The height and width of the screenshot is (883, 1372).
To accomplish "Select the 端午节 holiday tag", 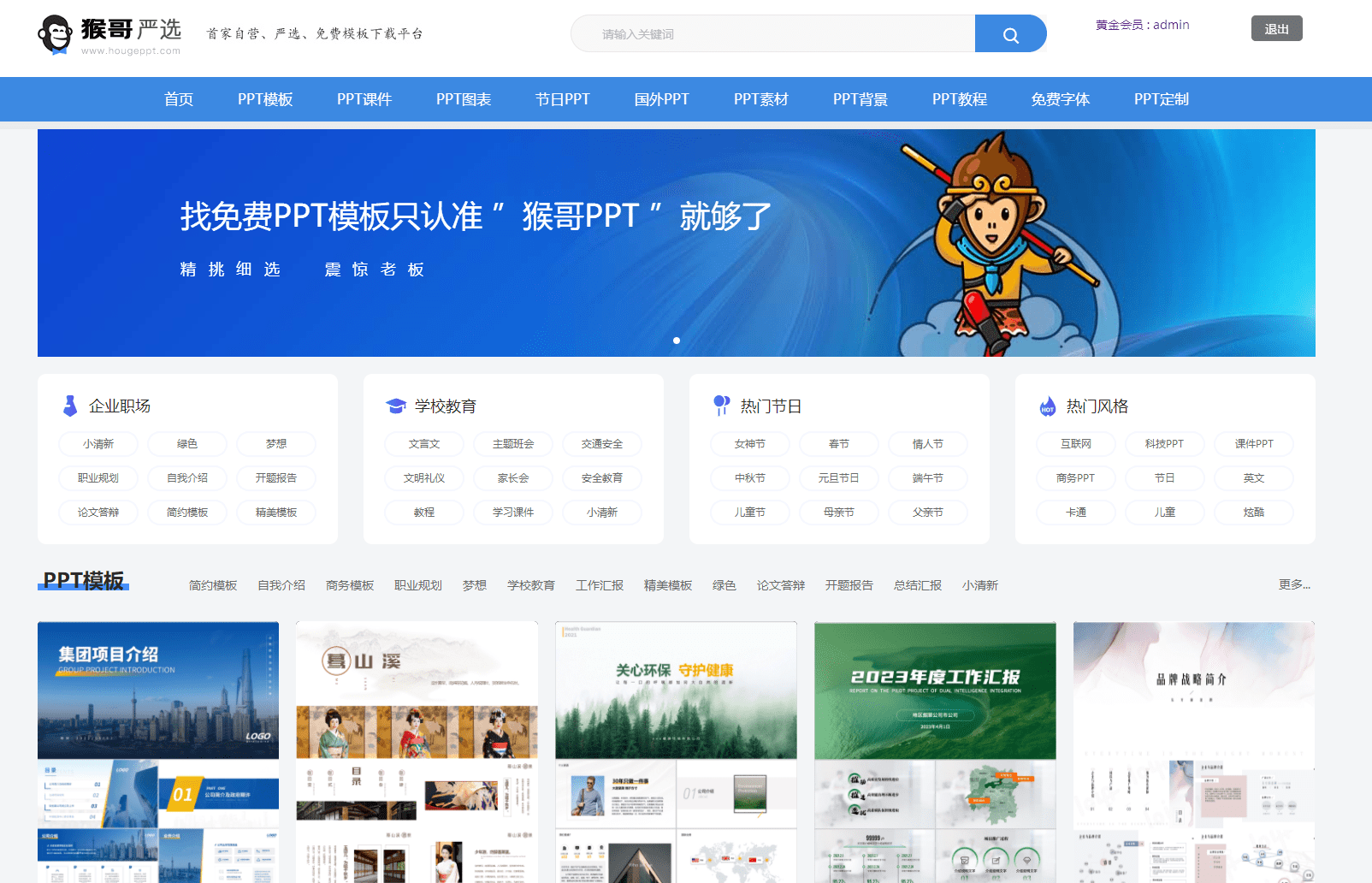I will tap(928, 478).
